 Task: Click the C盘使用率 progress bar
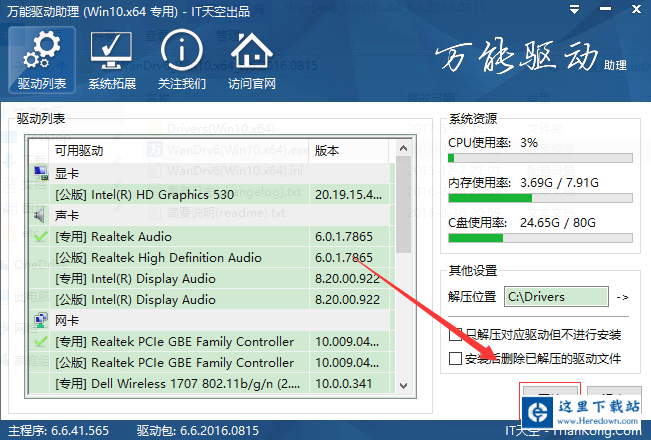pyautogui.click(x=540, y=238)
